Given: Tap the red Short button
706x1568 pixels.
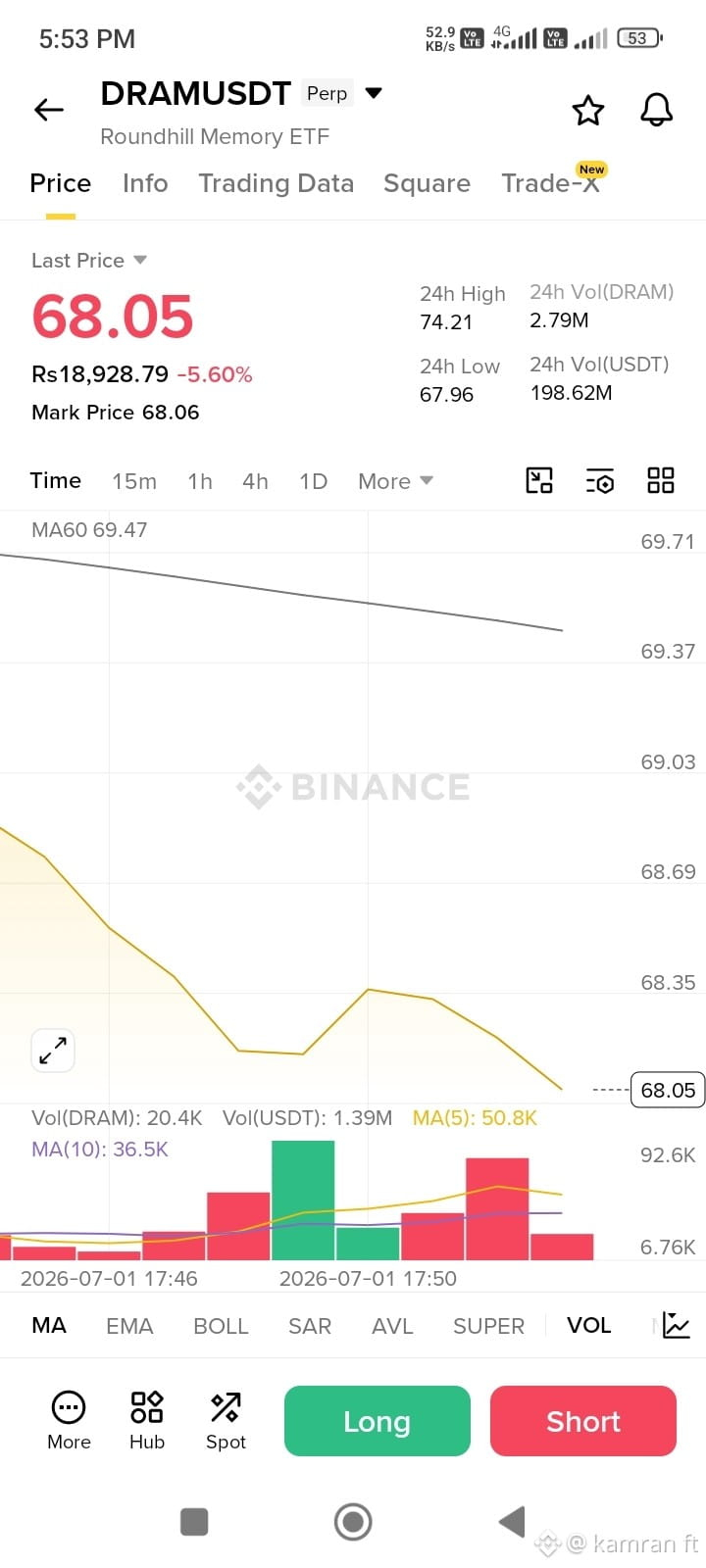Looking at the screenshot, I should pyautogui.click(x=583, y=1421).
